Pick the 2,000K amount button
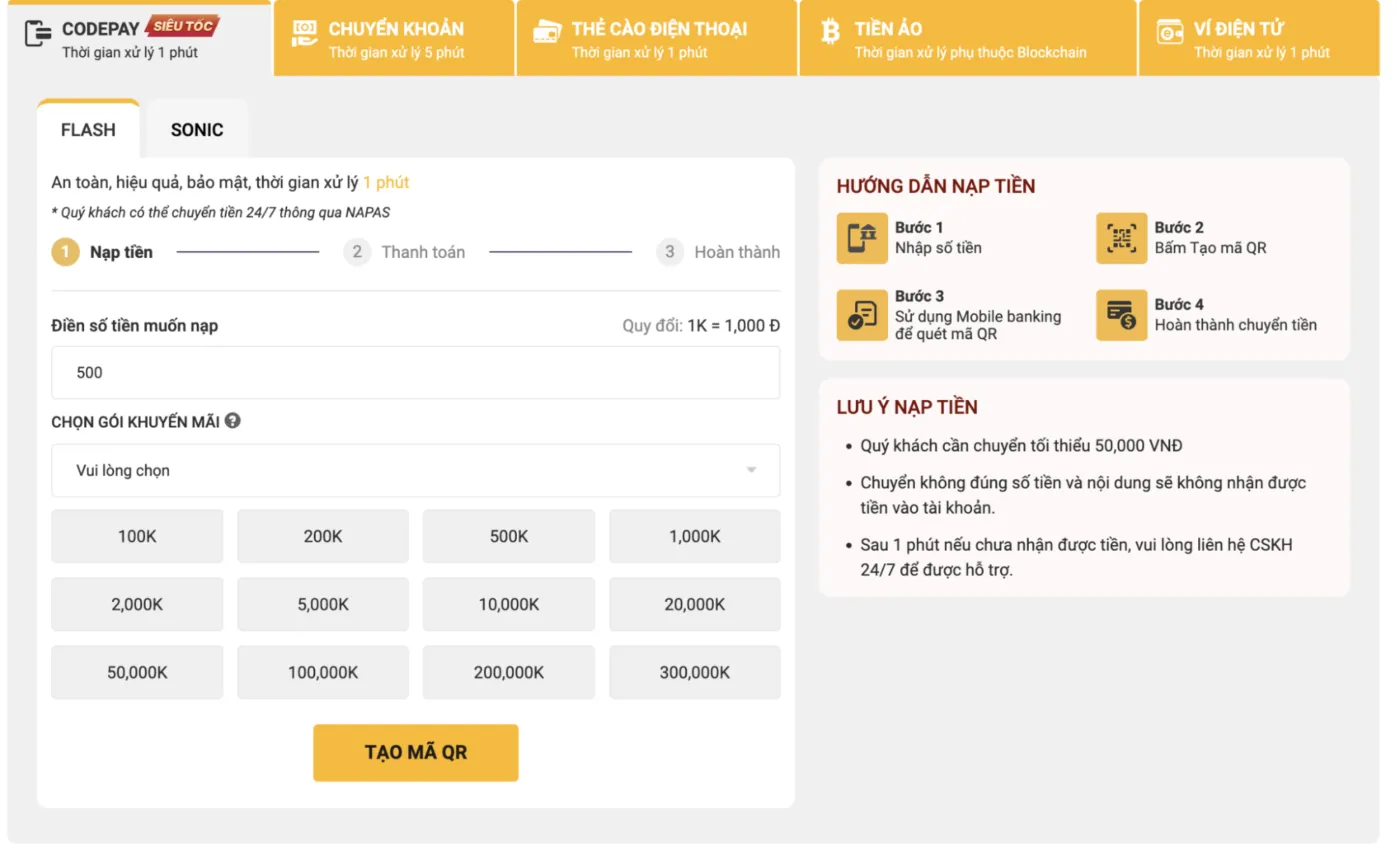Viewport: 1400px width, 857px height. click(137, 604)
